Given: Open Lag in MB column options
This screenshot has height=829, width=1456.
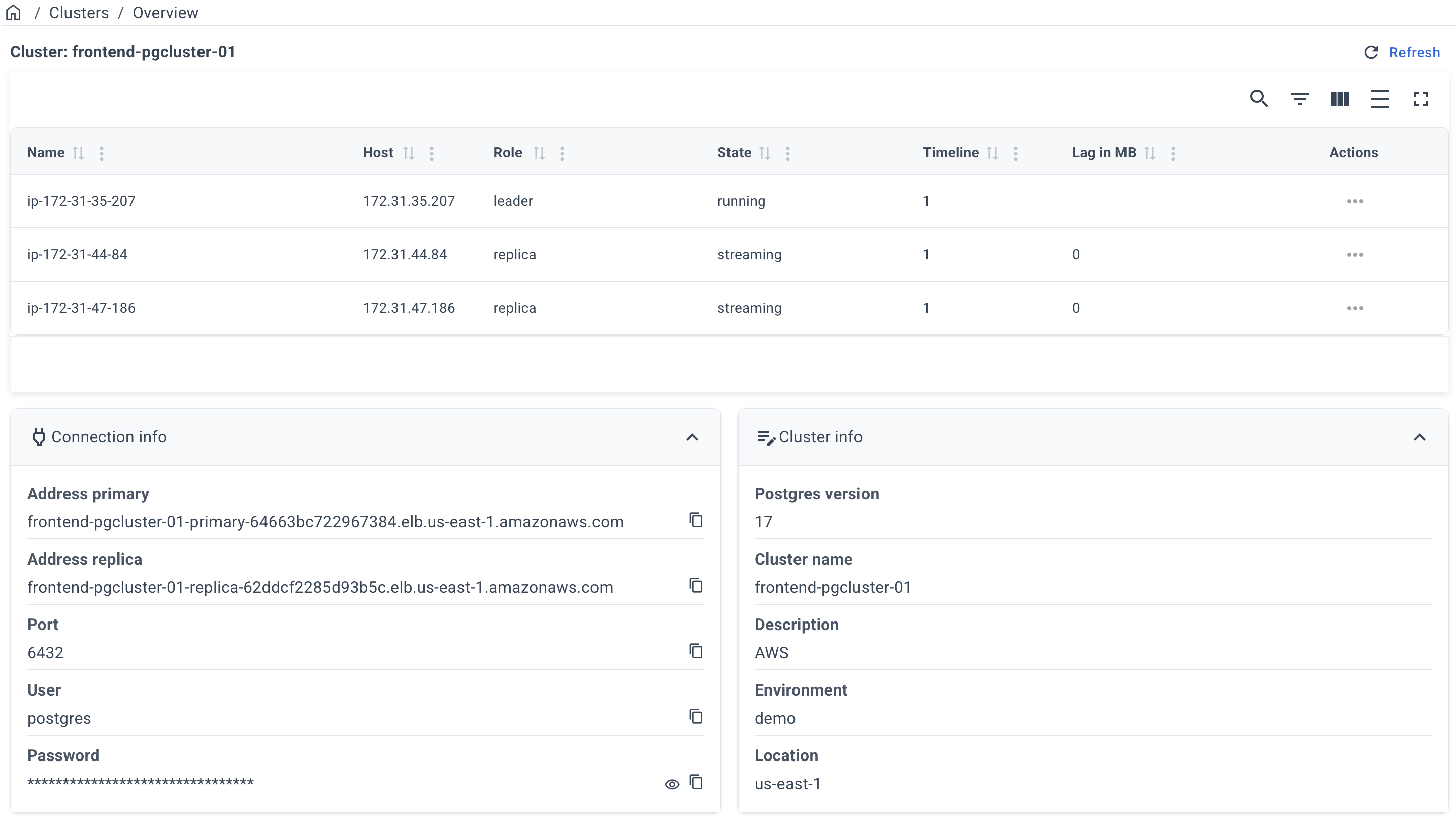Looking at the screenshot, I should (x=1173, y=153).
